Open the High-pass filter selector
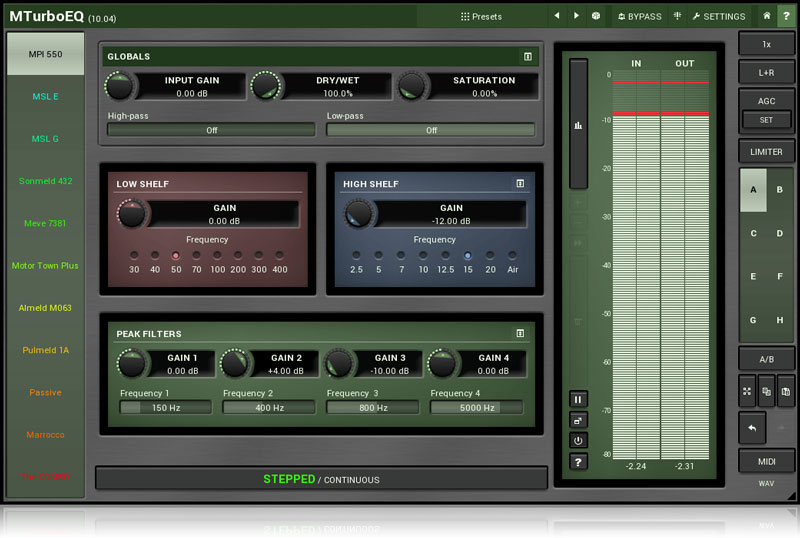 (x=211, y=130)
